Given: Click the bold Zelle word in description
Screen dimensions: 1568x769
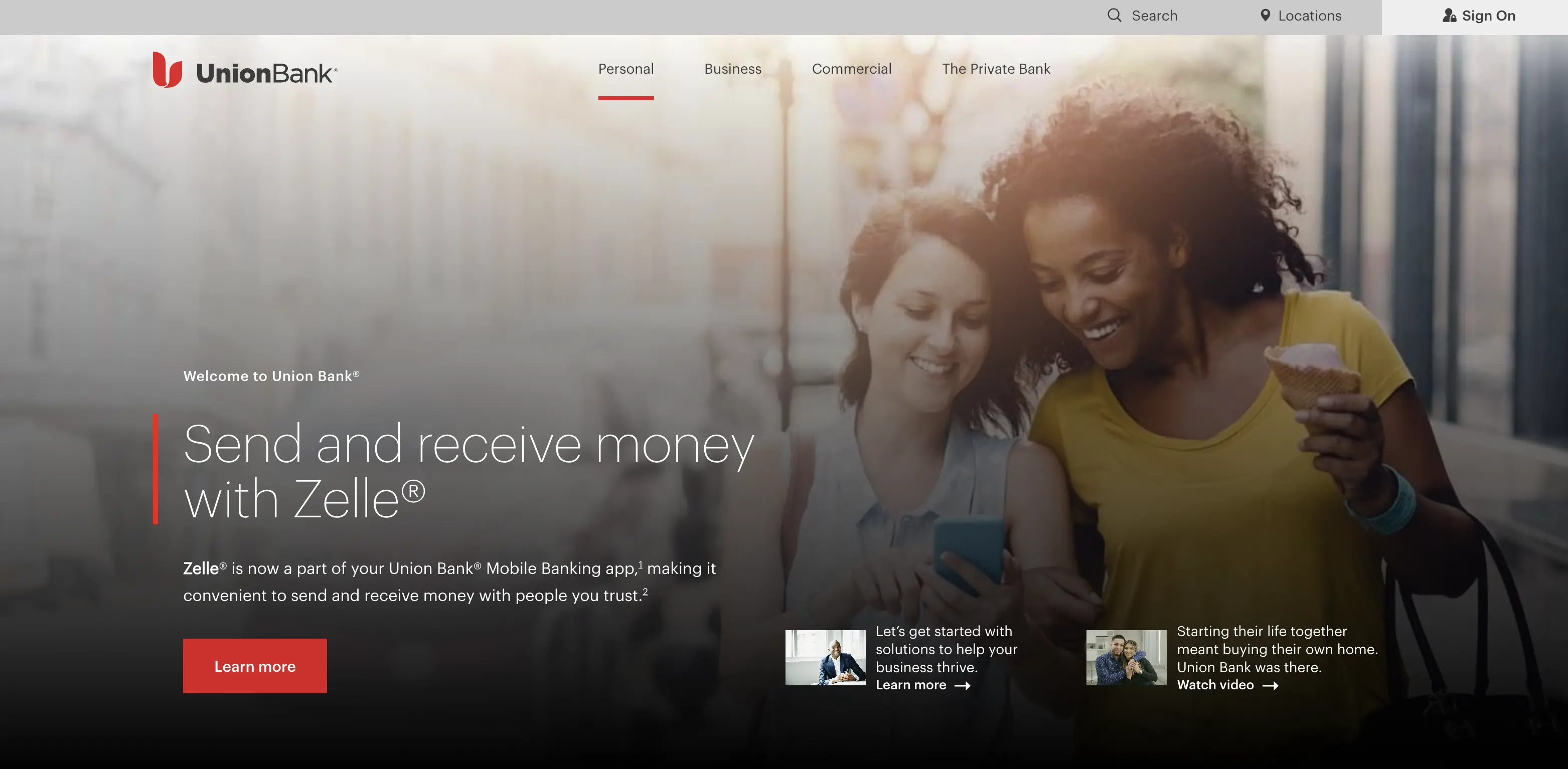Looking at the screenshot, I should click(201, 568).
